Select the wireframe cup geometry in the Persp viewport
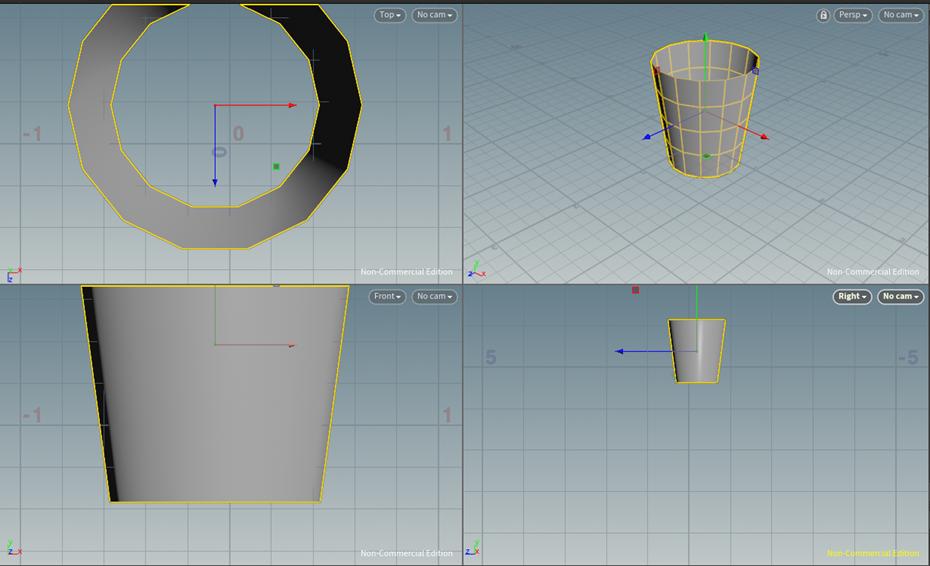Image resolution: width=930 pixels, height=566 pixels. [705, 109]
